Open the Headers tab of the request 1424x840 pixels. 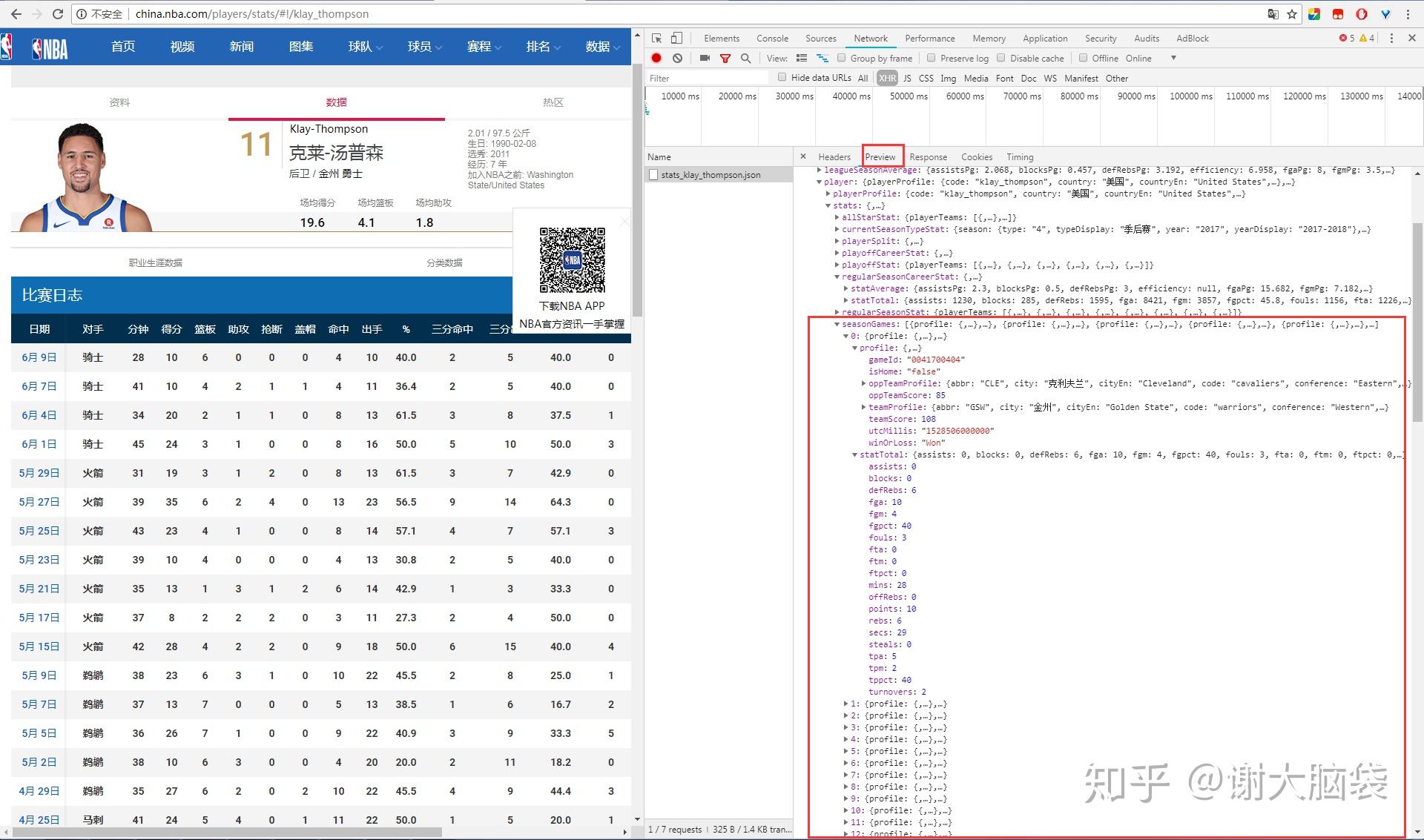(x=834, y=156)
